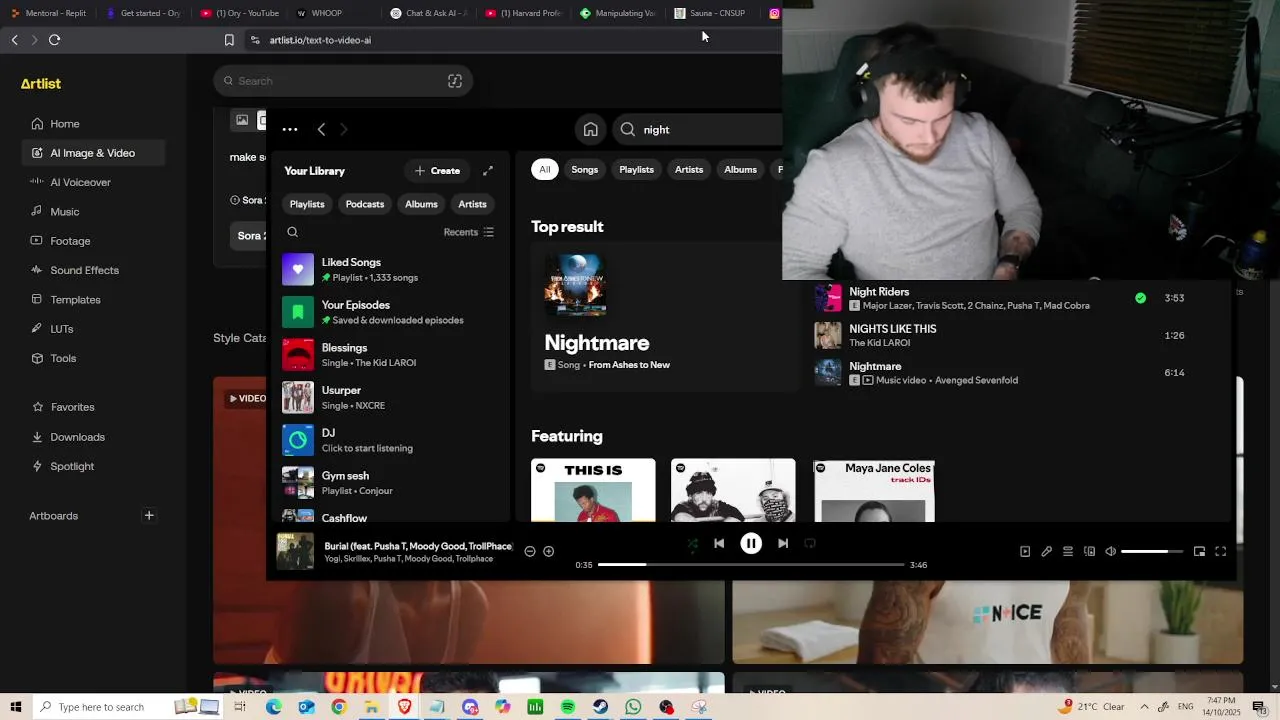Click the green saved checkmark on Night Riders

click(1140, 298)
